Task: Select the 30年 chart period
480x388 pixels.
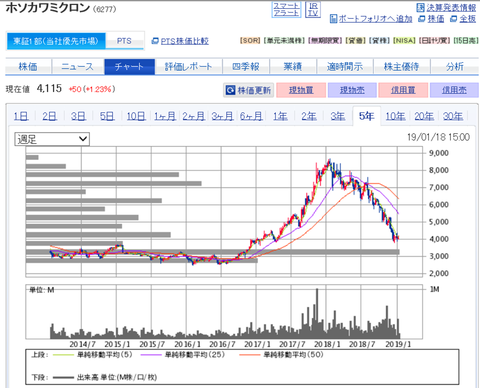Action: coord(453,116)
